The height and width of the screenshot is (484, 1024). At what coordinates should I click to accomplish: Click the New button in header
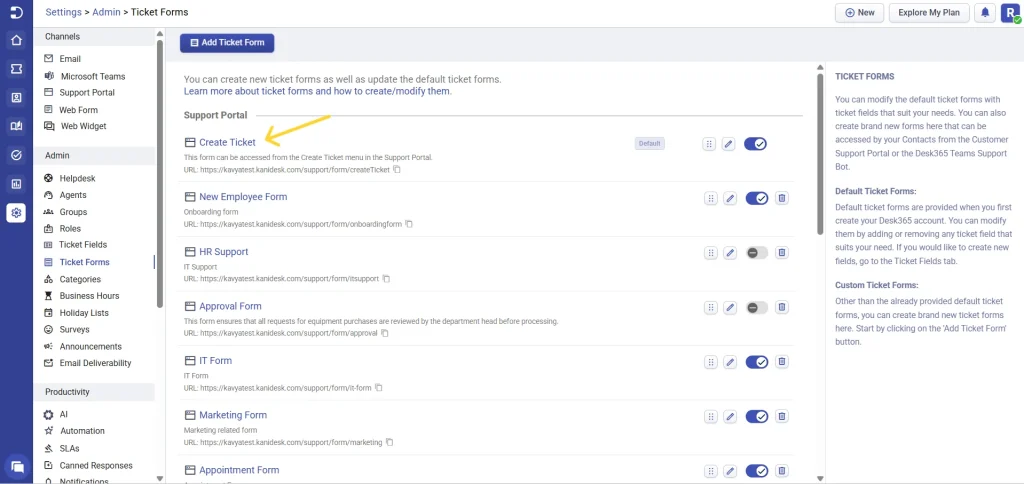pos(859,13)
